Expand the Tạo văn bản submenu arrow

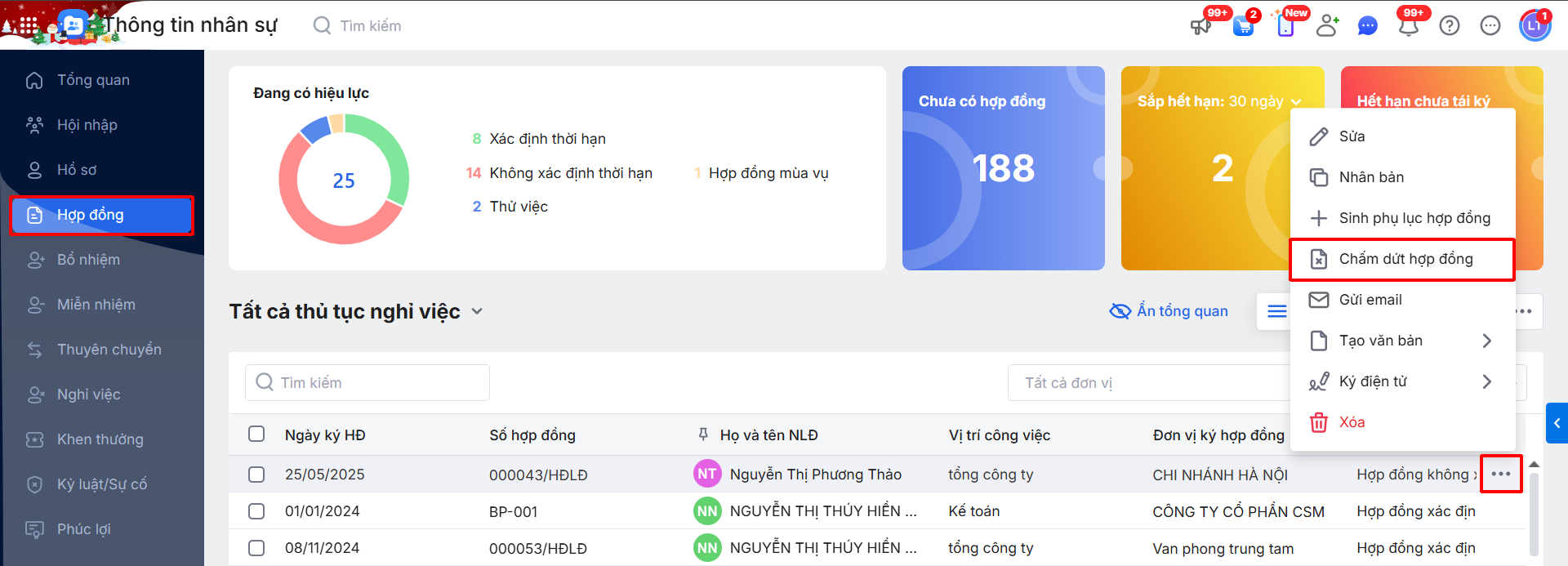tap(1486, 341)
